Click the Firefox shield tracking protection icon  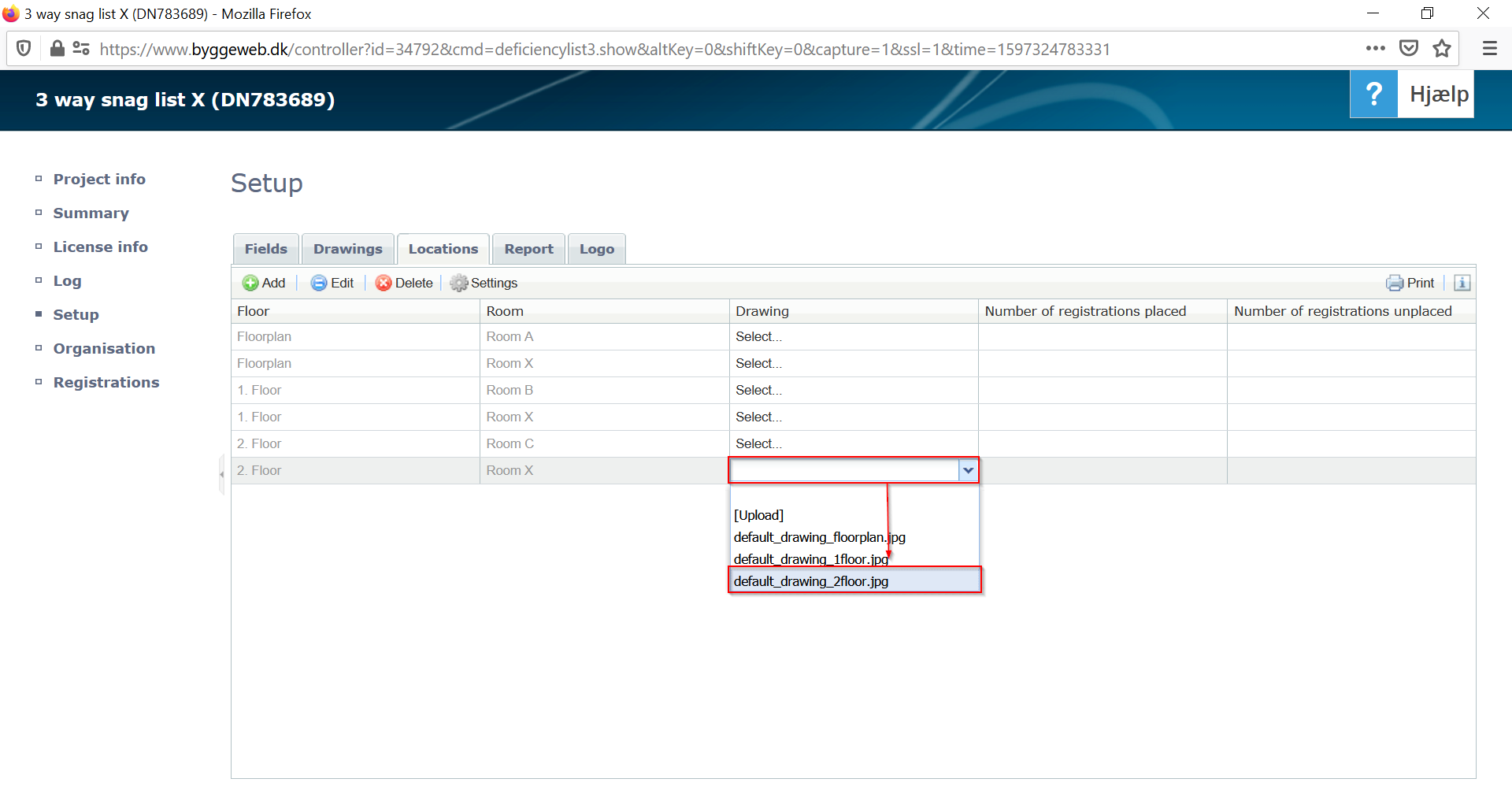click(24, 49)
